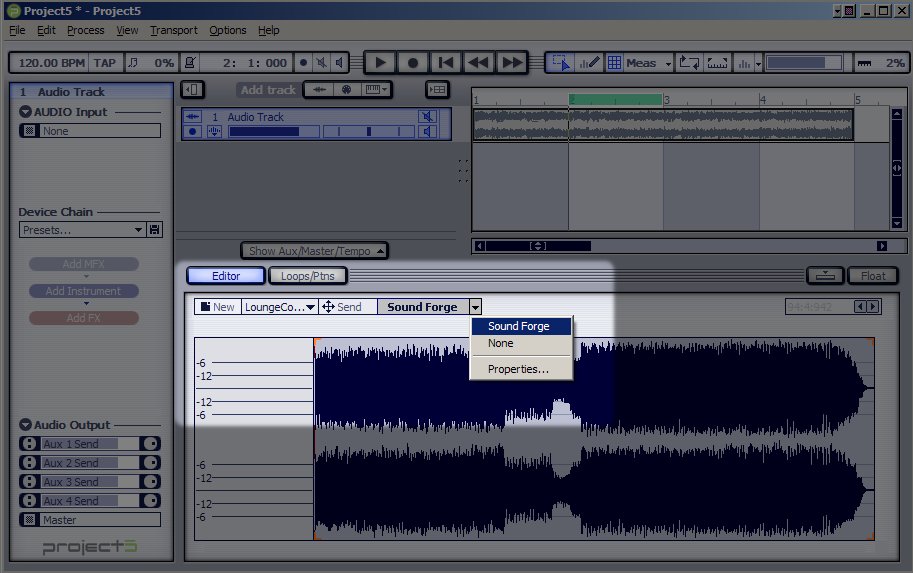Return to start with the rewind-to-beginning button

tap(446, 63)
